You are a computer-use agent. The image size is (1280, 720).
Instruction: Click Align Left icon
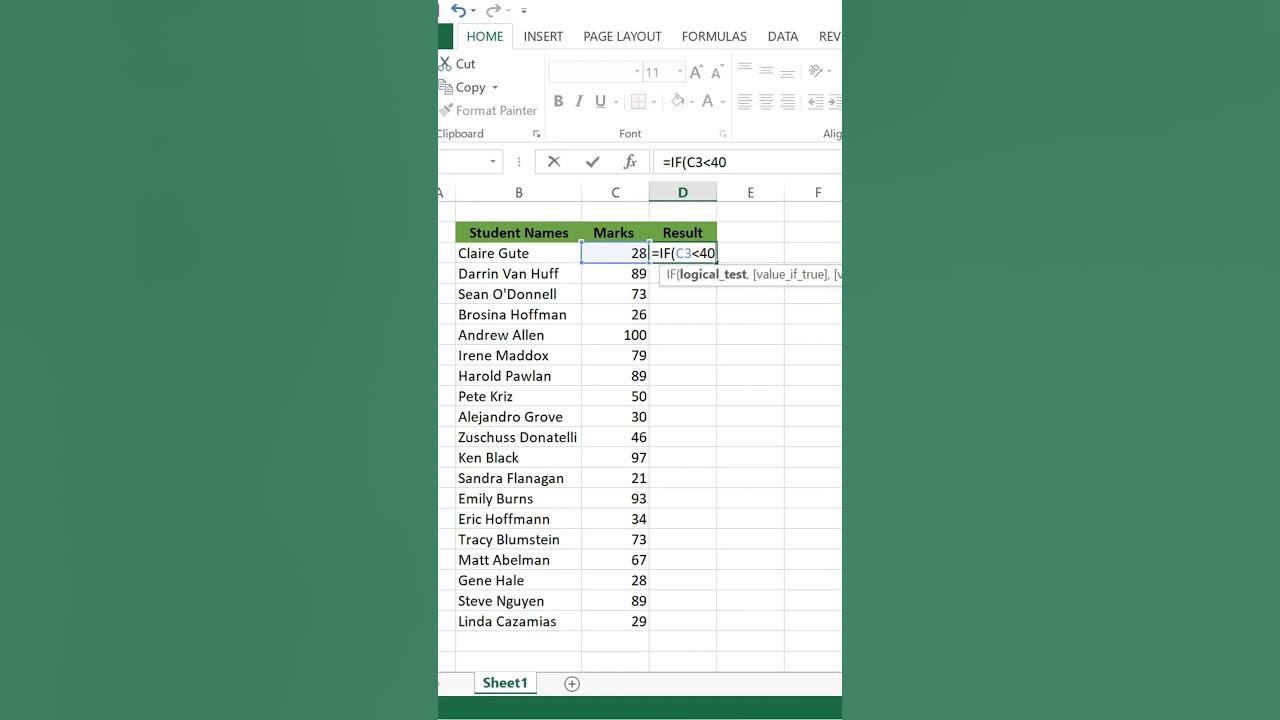click(x=745, y=101)
